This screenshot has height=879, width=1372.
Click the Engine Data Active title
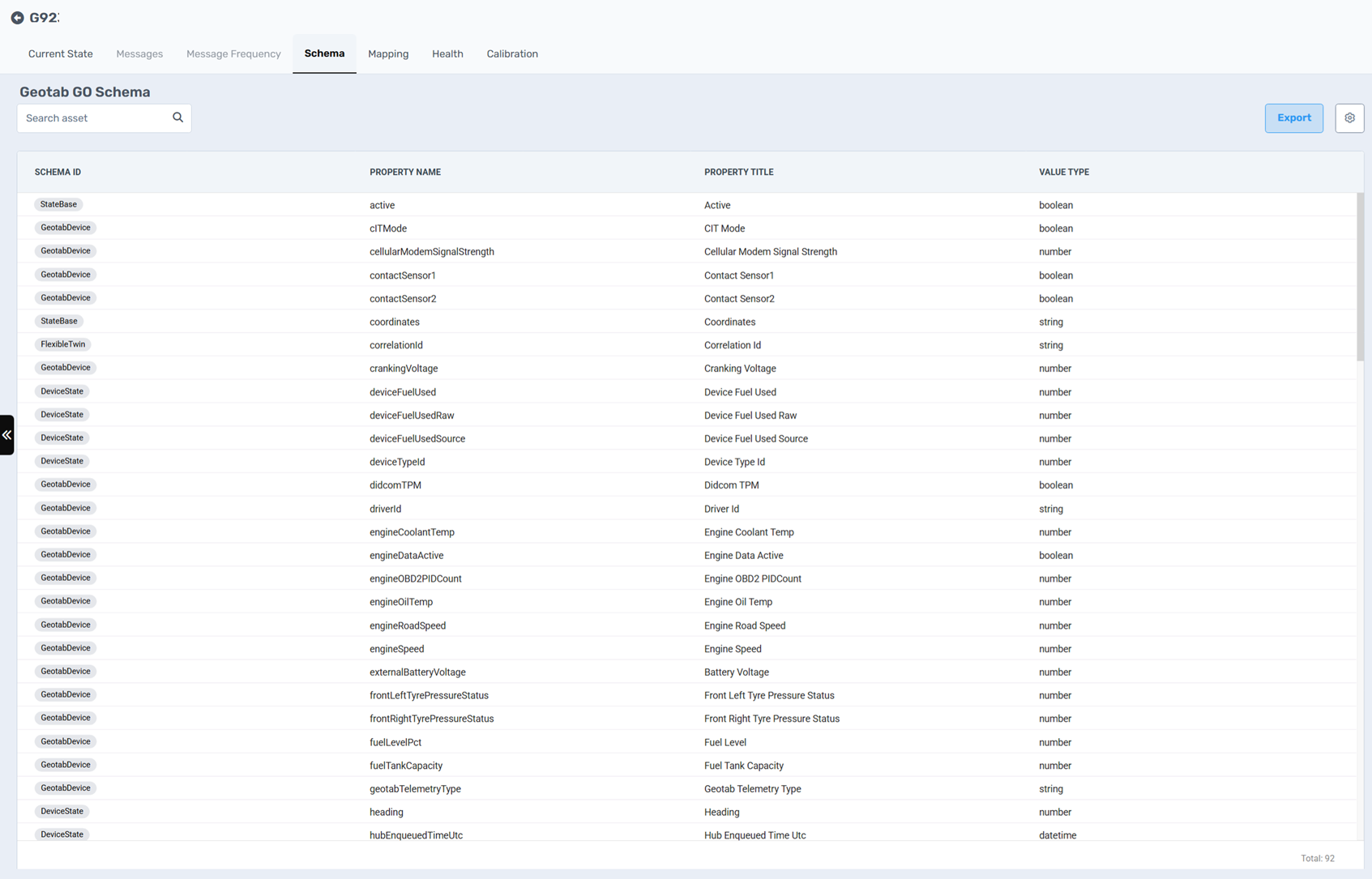click(744, 556)
